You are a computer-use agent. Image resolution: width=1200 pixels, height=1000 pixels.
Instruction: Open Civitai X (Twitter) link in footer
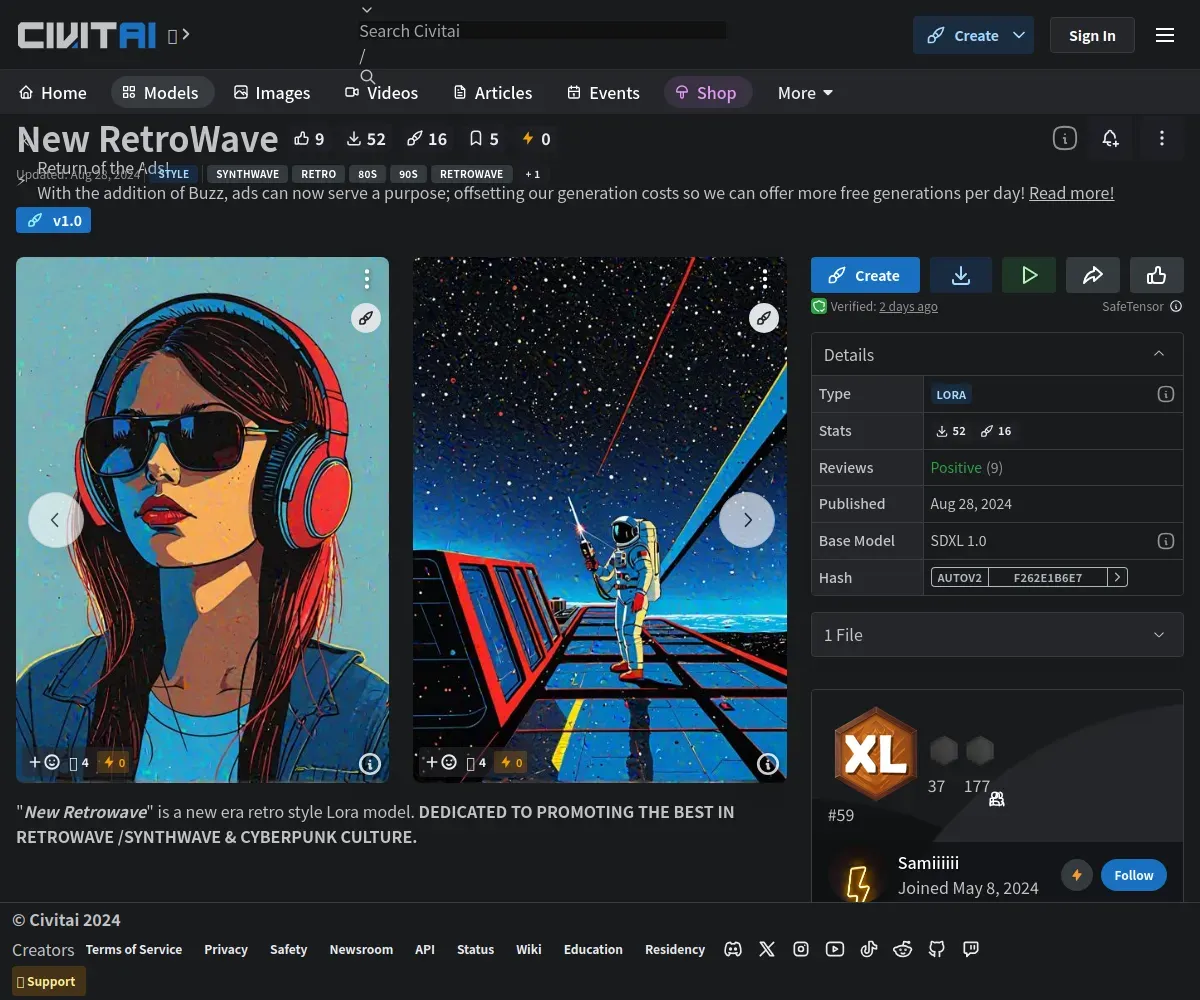click(767, 949)
